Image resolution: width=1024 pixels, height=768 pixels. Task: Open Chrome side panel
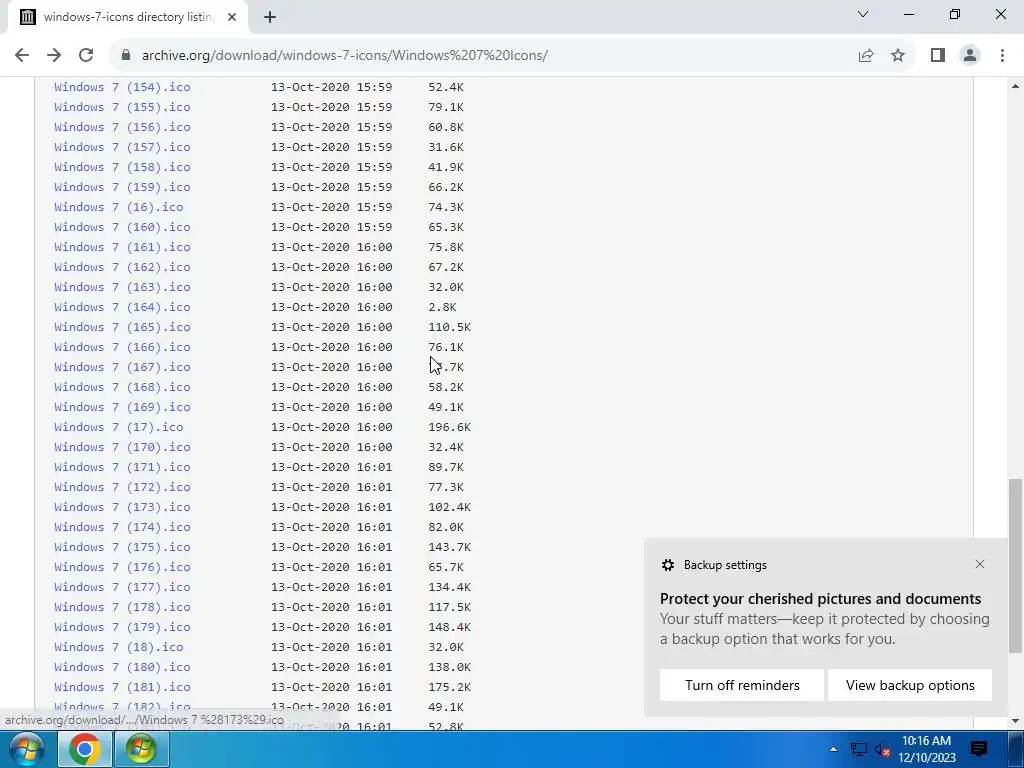pyautogui.click(x=938, y=55)
